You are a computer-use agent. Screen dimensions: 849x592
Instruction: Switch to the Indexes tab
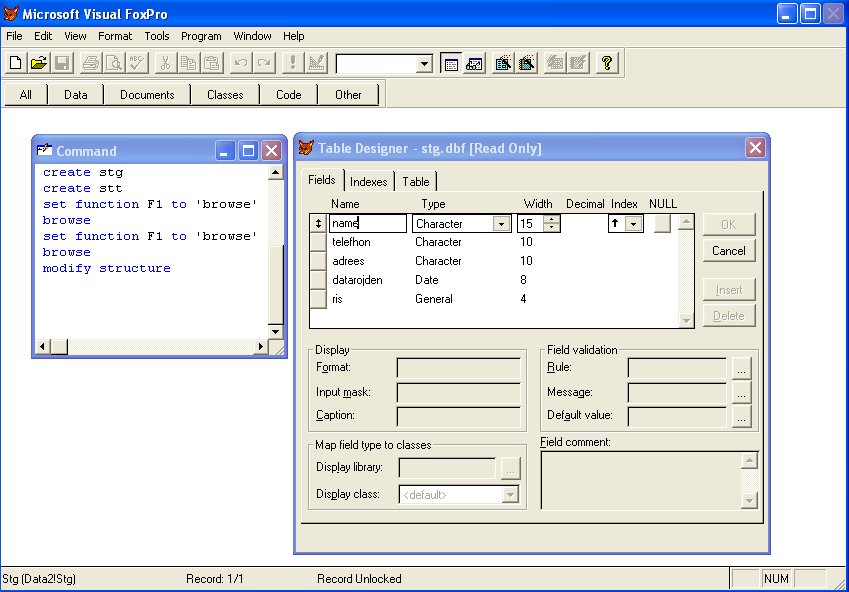[x=369, y=182]
